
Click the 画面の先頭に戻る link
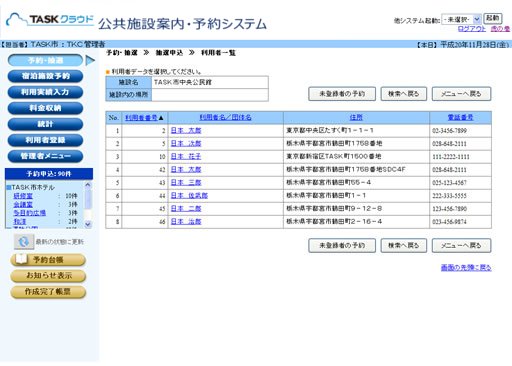tap(466, 268)
